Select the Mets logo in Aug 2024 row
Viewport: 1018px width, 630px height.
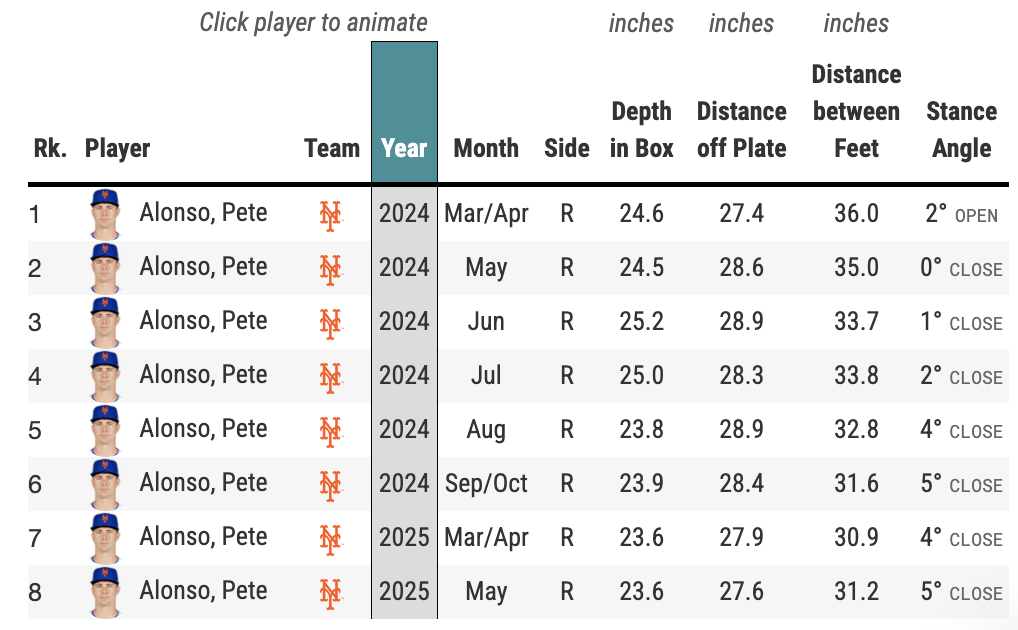tap(330, 430)
